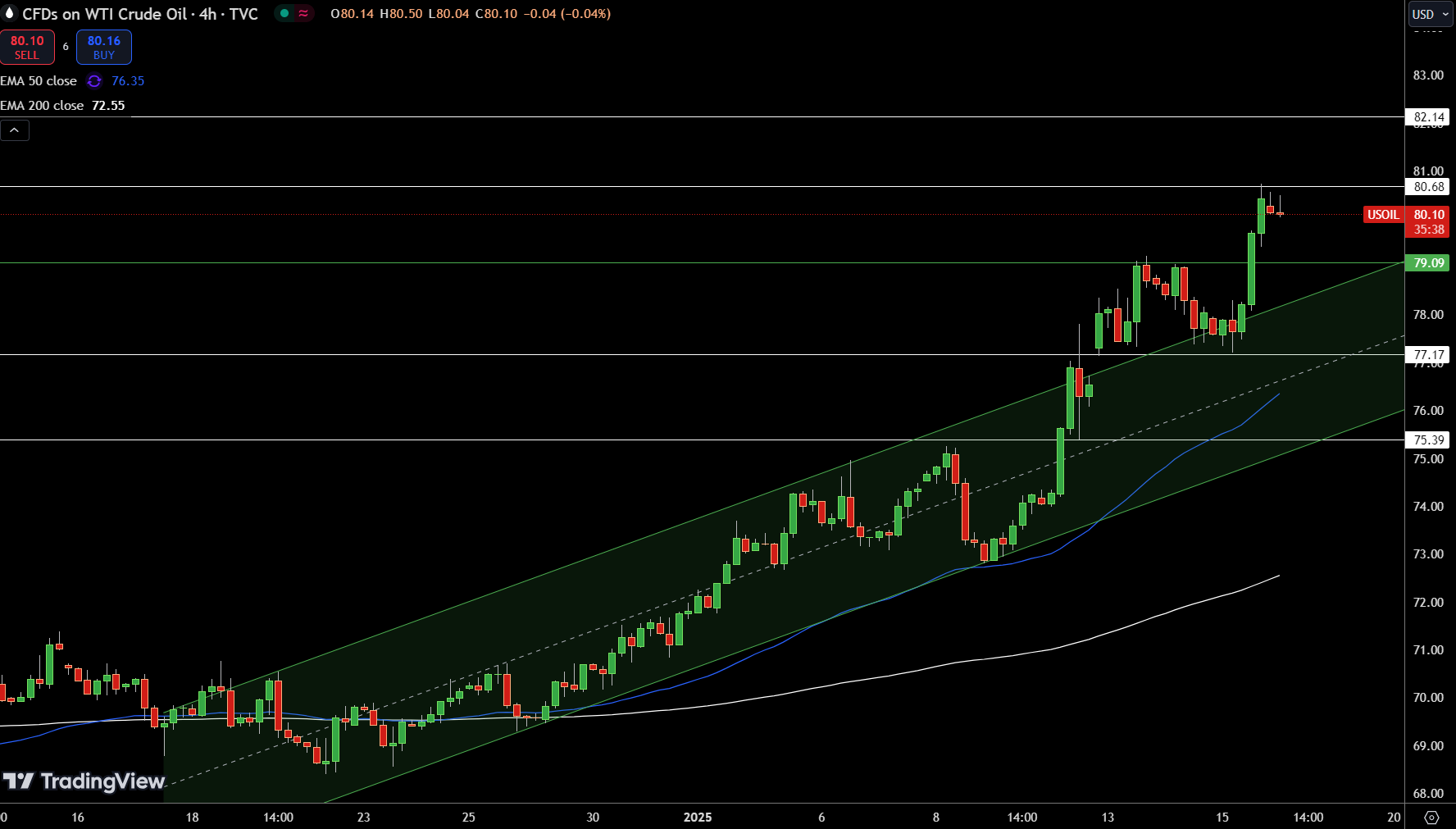Click the 80.10 current price countdown label

pos(1429,222)
